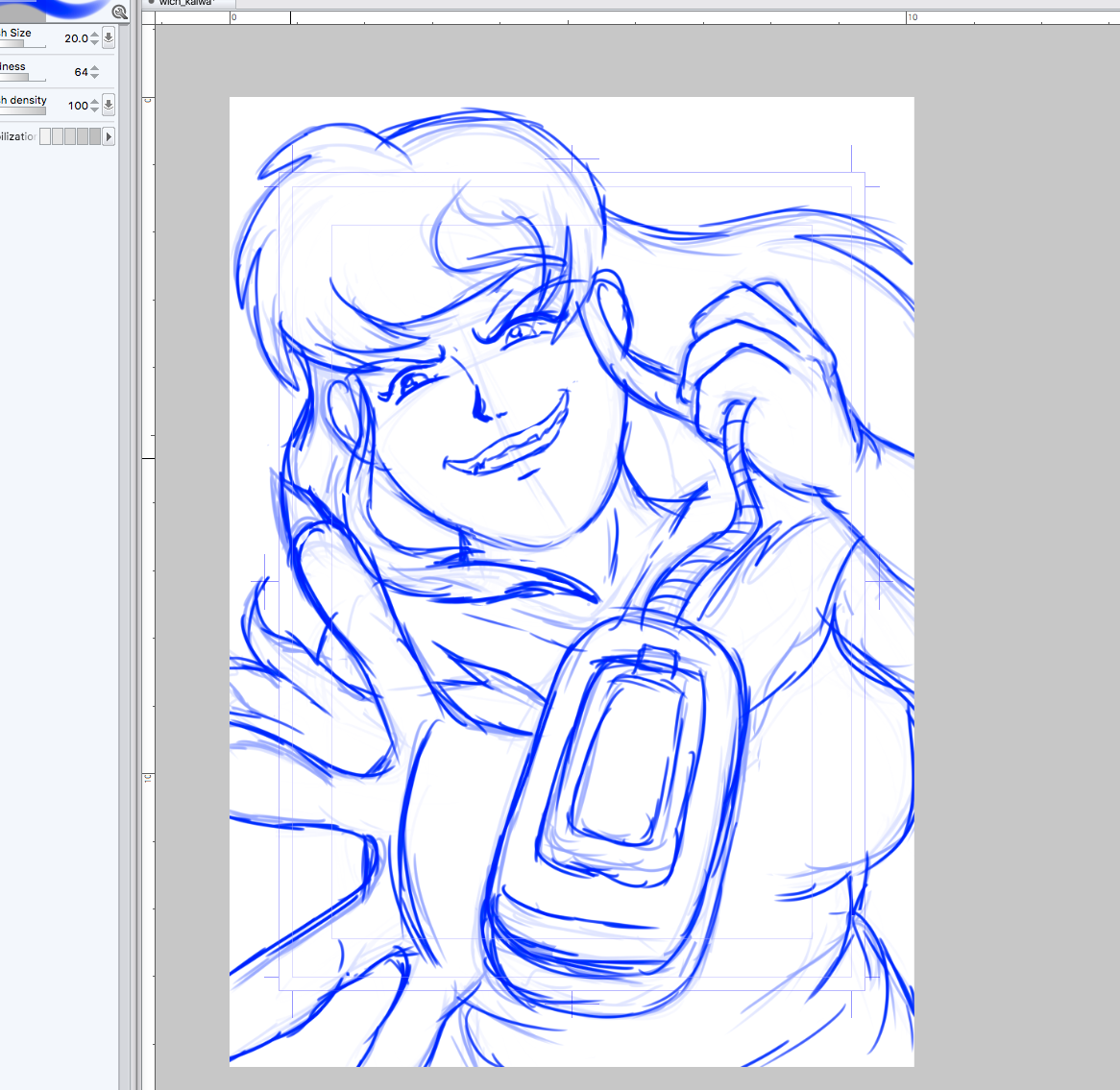This screenshot has height=1090, width=1120.
Task: Click the brush density slider bar
Action: click(x=22, y=110)
